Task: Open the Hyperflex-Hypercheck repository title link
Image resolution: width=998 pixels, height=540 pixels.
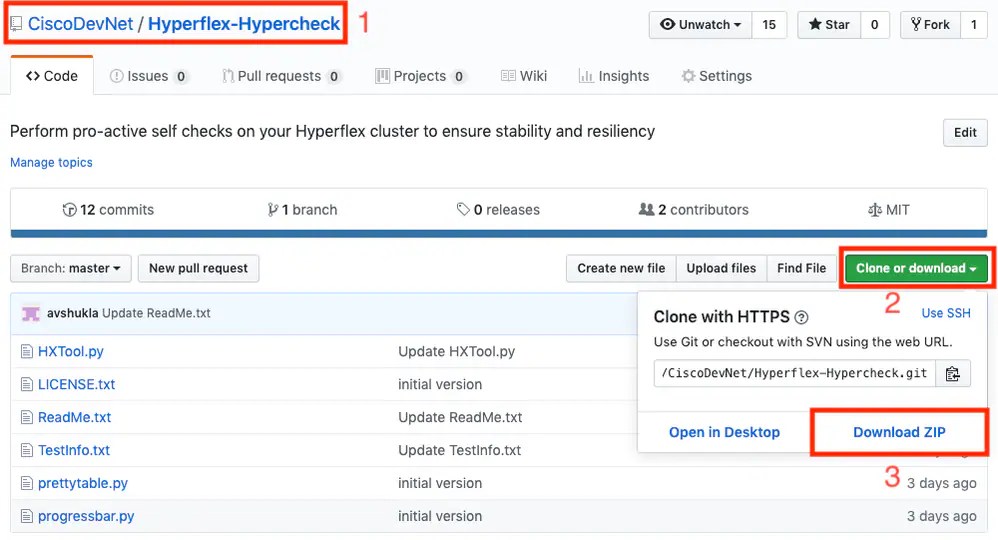Action: [244, 24]
